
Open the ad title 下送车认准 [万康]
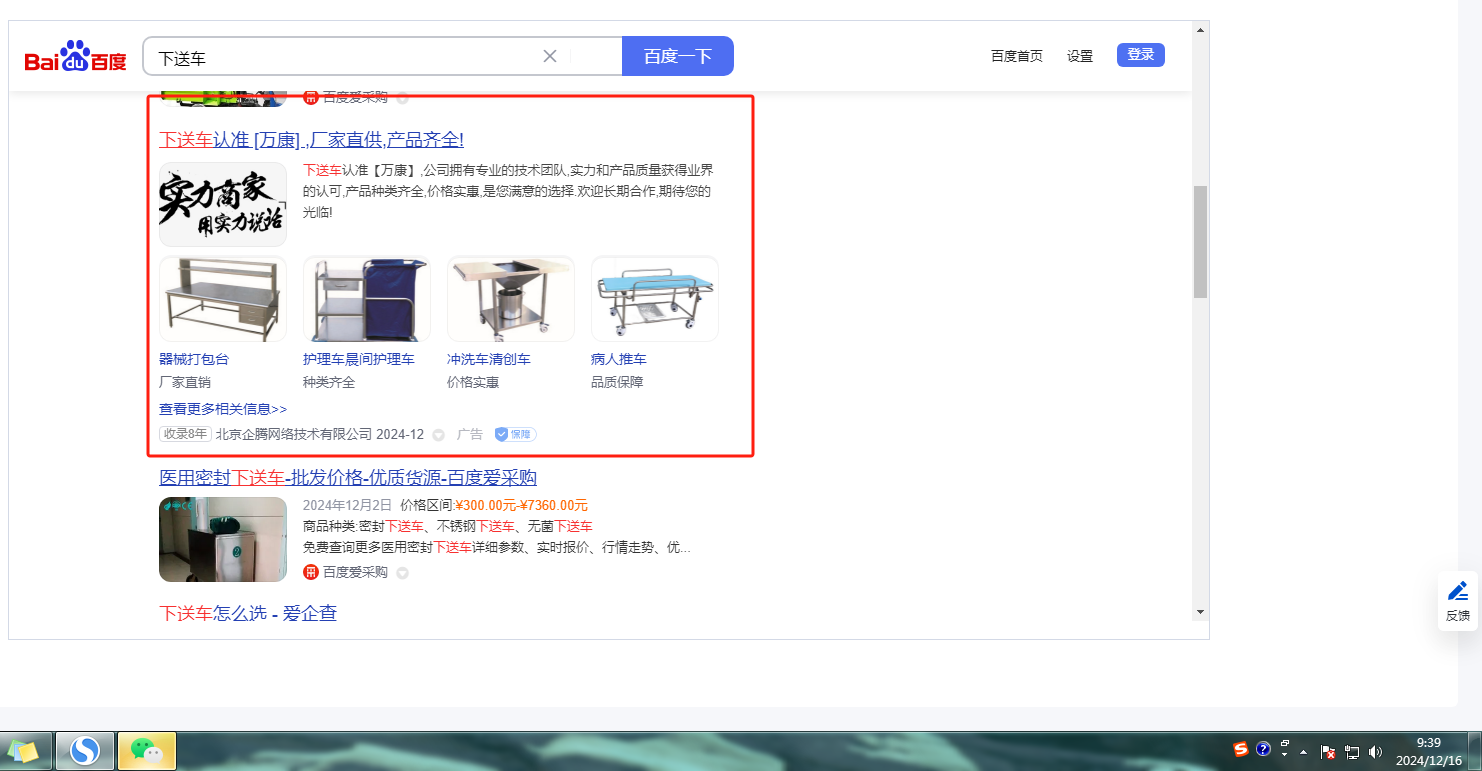(x=311, y=139)
